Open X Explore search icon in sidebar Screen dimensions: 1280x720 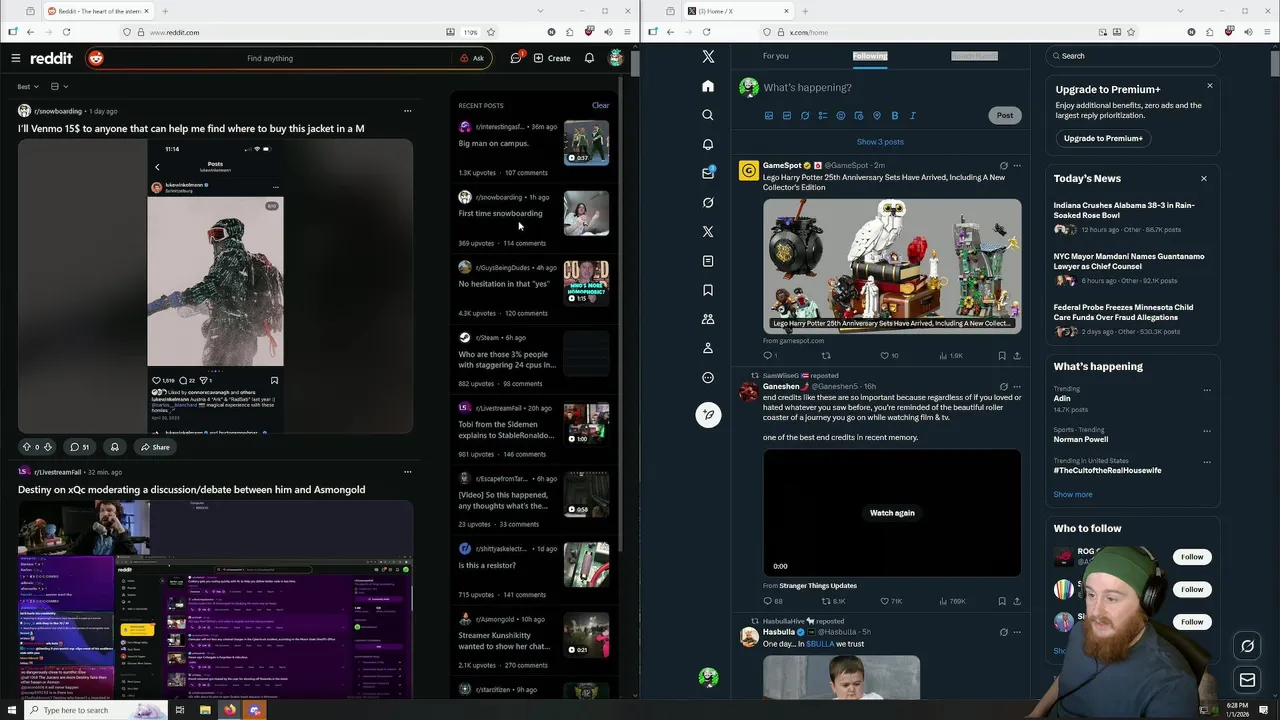point(708,115)
